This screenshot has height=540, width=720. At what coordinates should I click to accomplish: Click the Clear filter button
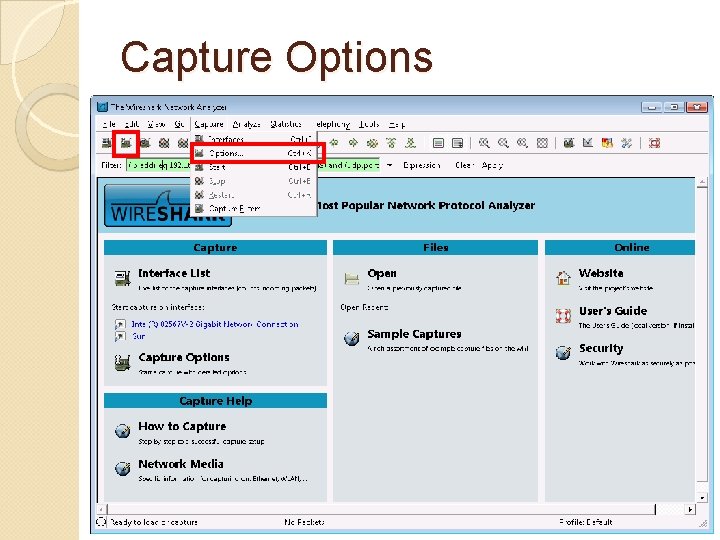pyautogui.click(x=465, y=165)
